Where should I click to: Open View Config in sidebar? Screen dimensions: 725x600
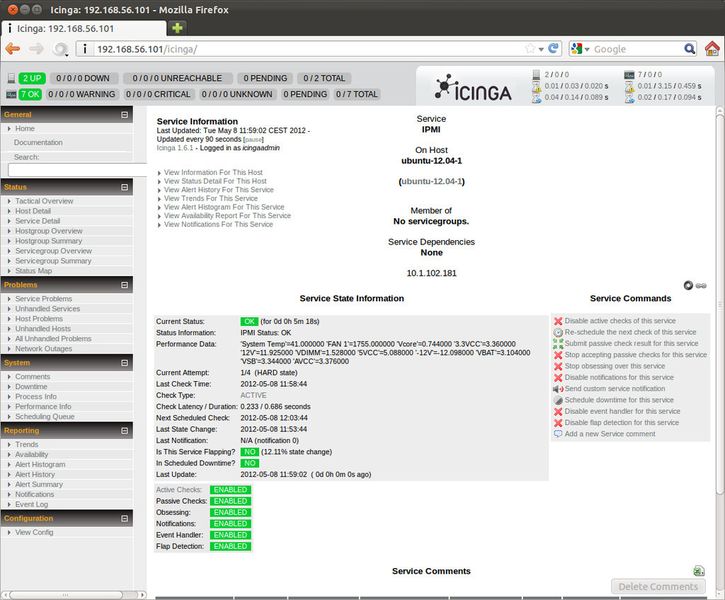[34, 532]
